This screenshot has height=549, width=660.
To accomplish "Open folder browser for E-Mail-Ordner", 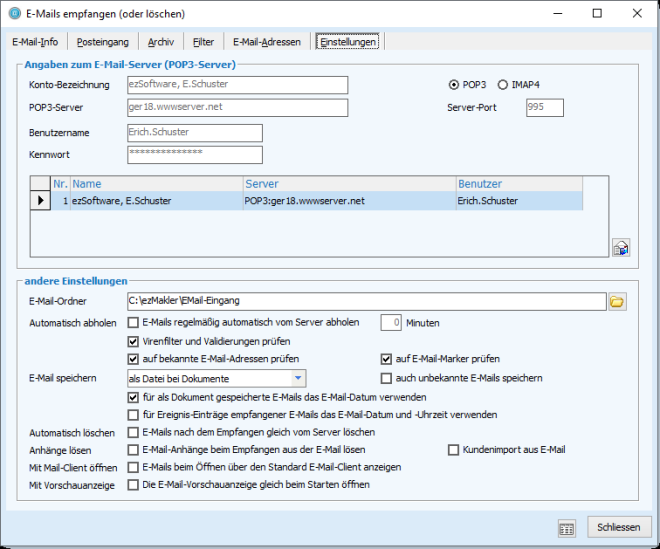I will 617,300.
